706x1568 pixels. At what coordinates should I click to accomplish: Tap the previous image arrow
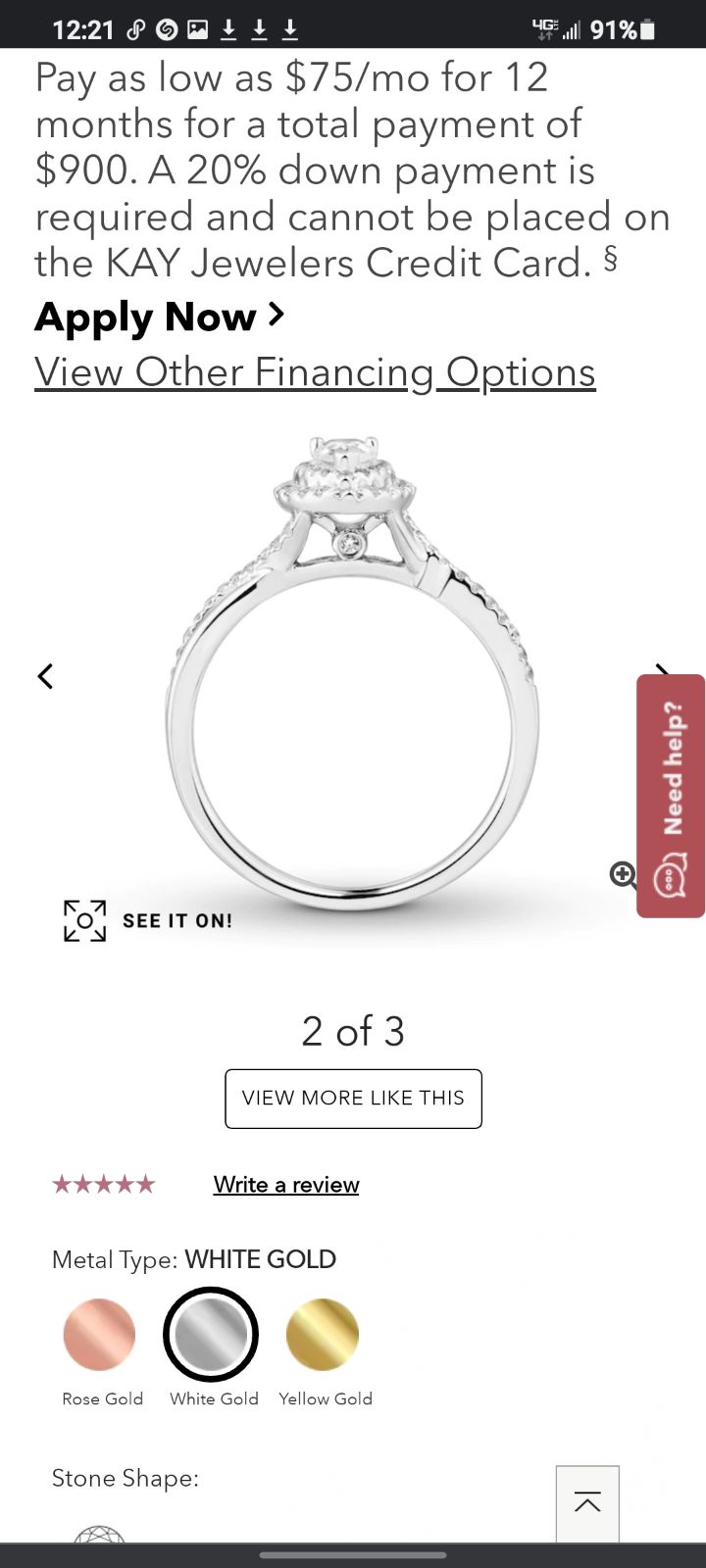[x=45, y=676]
